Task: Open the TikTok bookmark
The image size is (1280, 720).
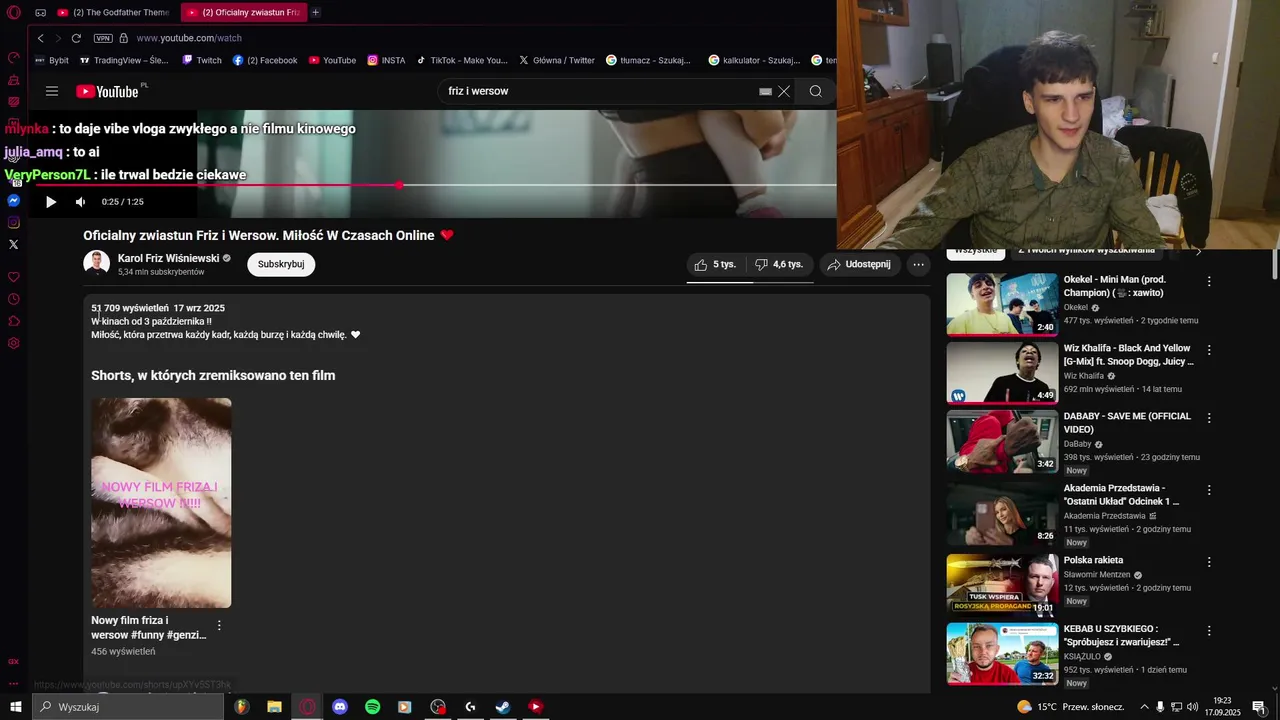Action: 462,60
